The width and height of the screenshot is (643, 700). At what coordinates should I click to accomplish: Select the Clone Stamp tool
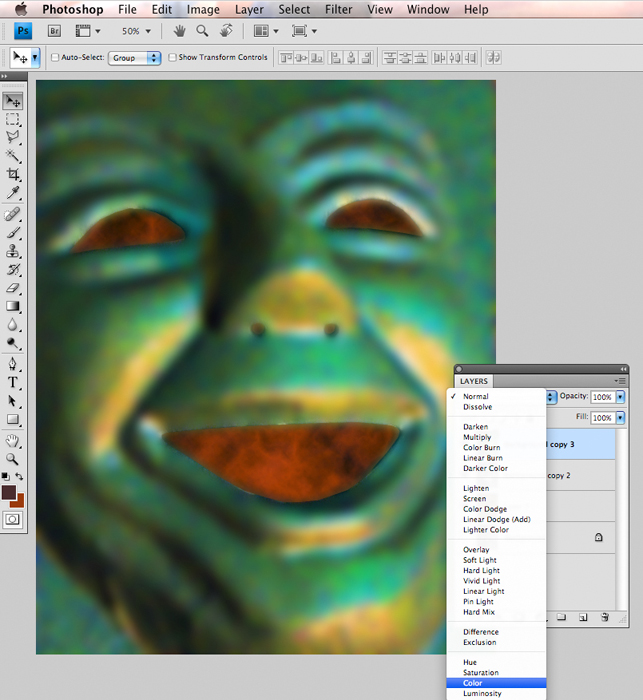(13, 251)
